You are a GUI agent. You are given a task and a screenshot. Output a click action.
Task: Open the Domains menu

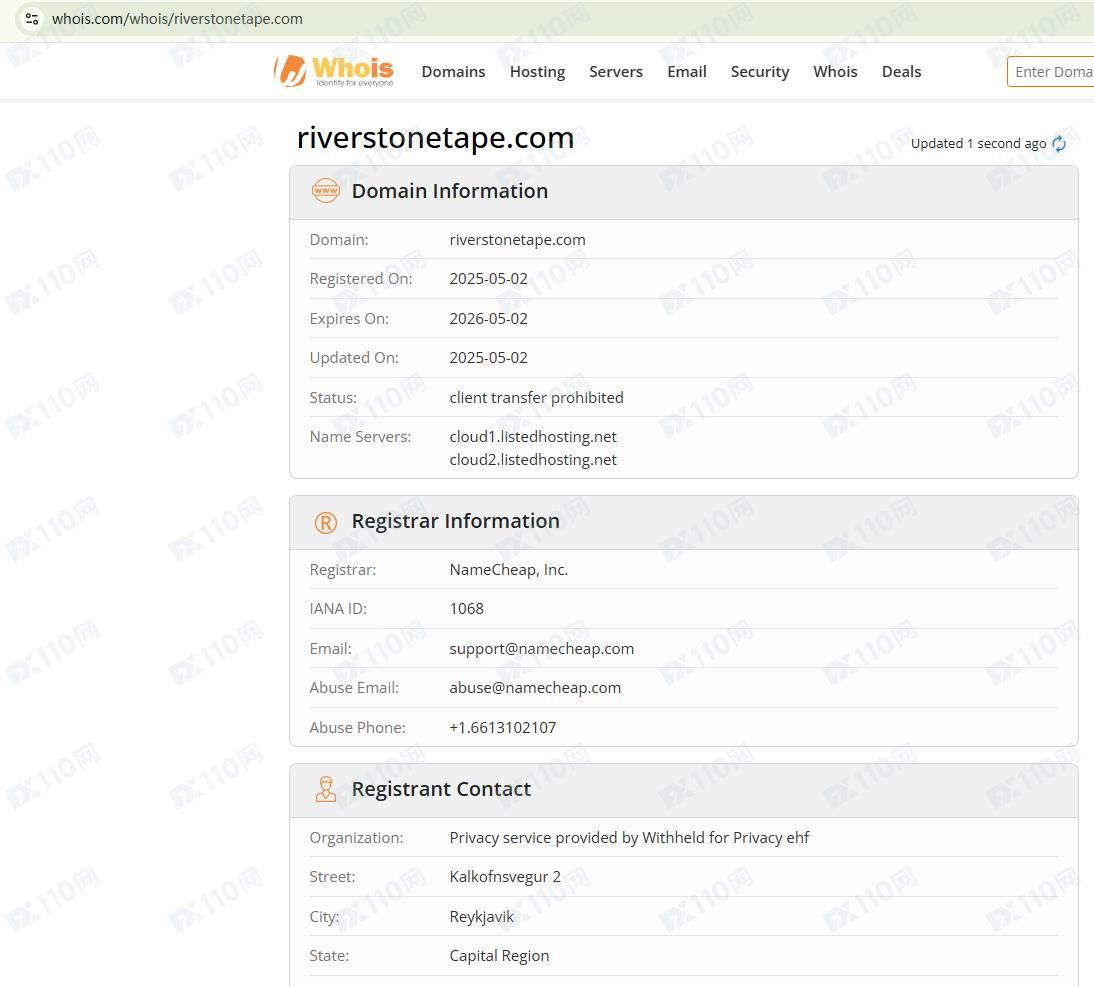(454, 72)
